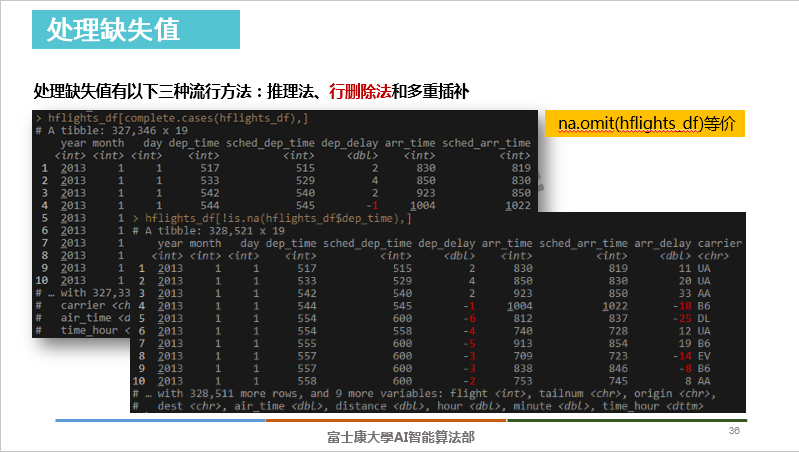
Task: Click the dep_delay header in the upper console
Action: coord(350,143)
